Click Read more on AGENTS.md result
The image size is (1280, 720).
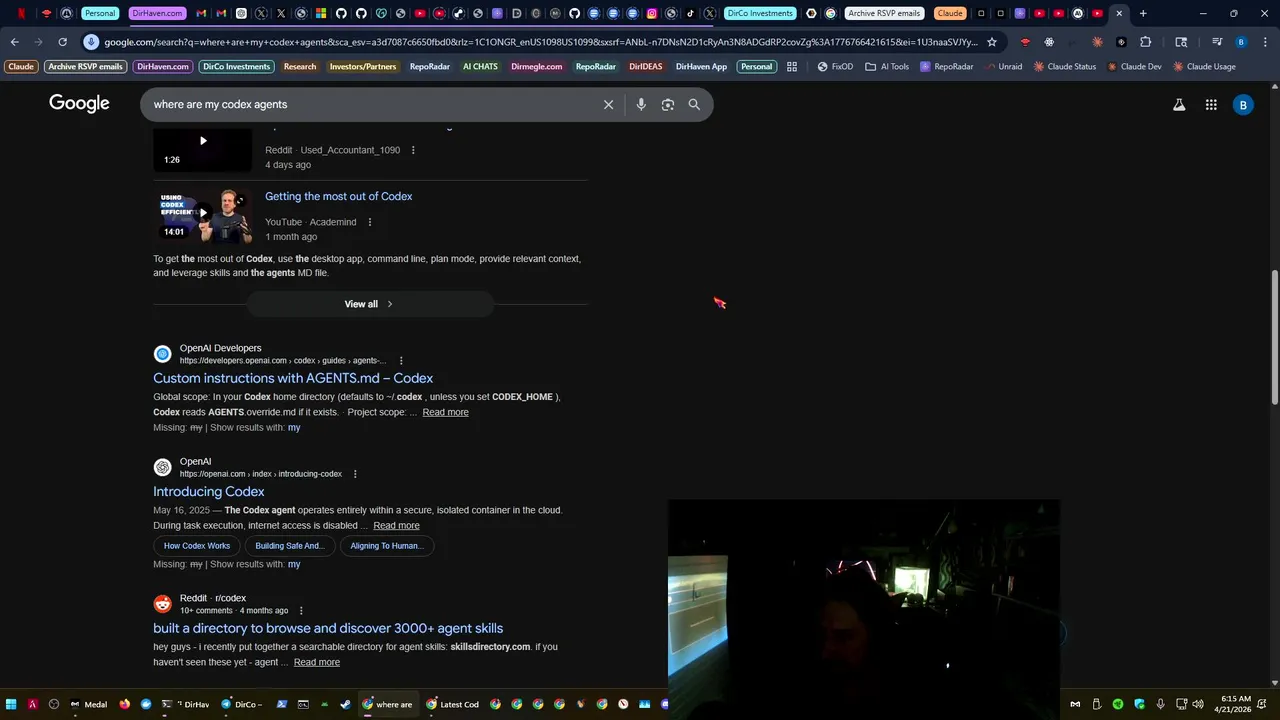pyautogui.click(x=445, y=412)
